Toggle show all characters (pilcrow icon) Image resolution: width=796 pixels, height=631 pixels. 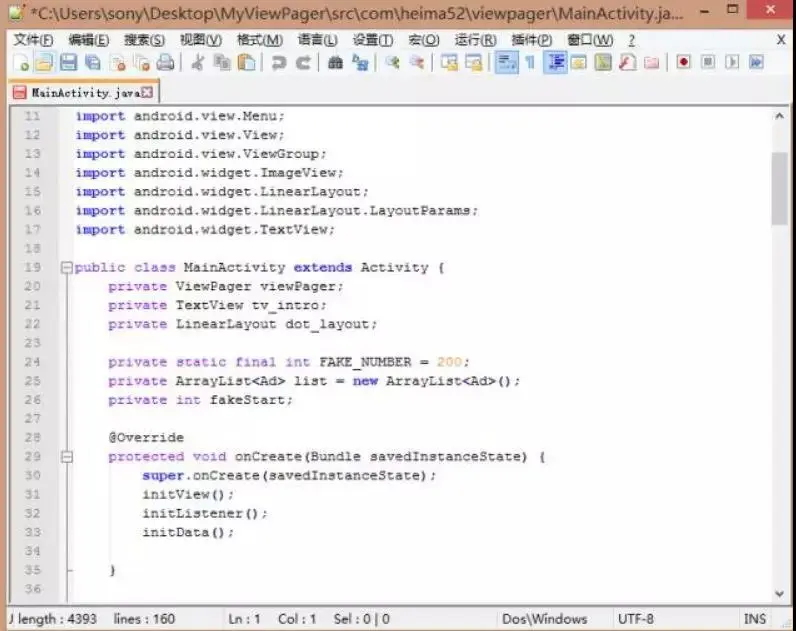pos(530,63)
